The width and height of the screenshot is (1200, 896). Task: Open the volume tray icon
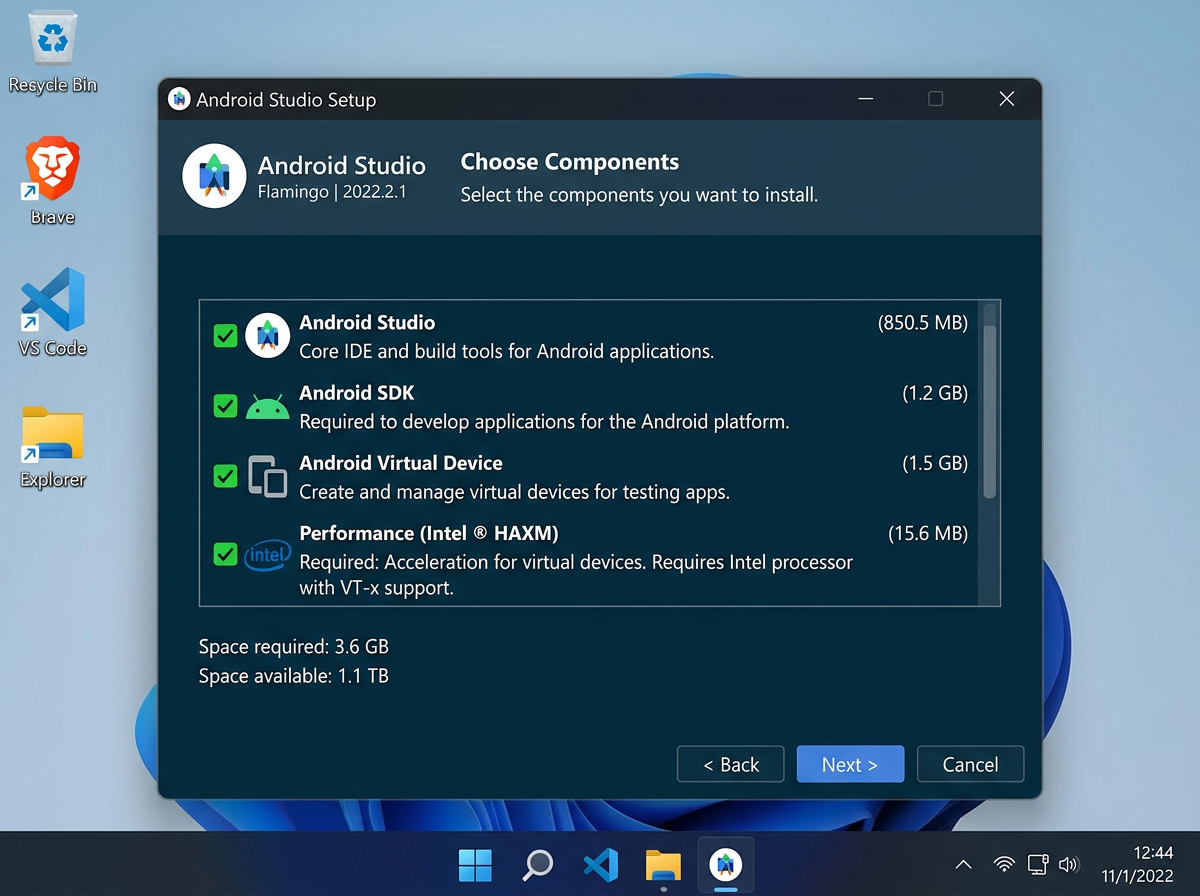click(x=1069, y=865)
